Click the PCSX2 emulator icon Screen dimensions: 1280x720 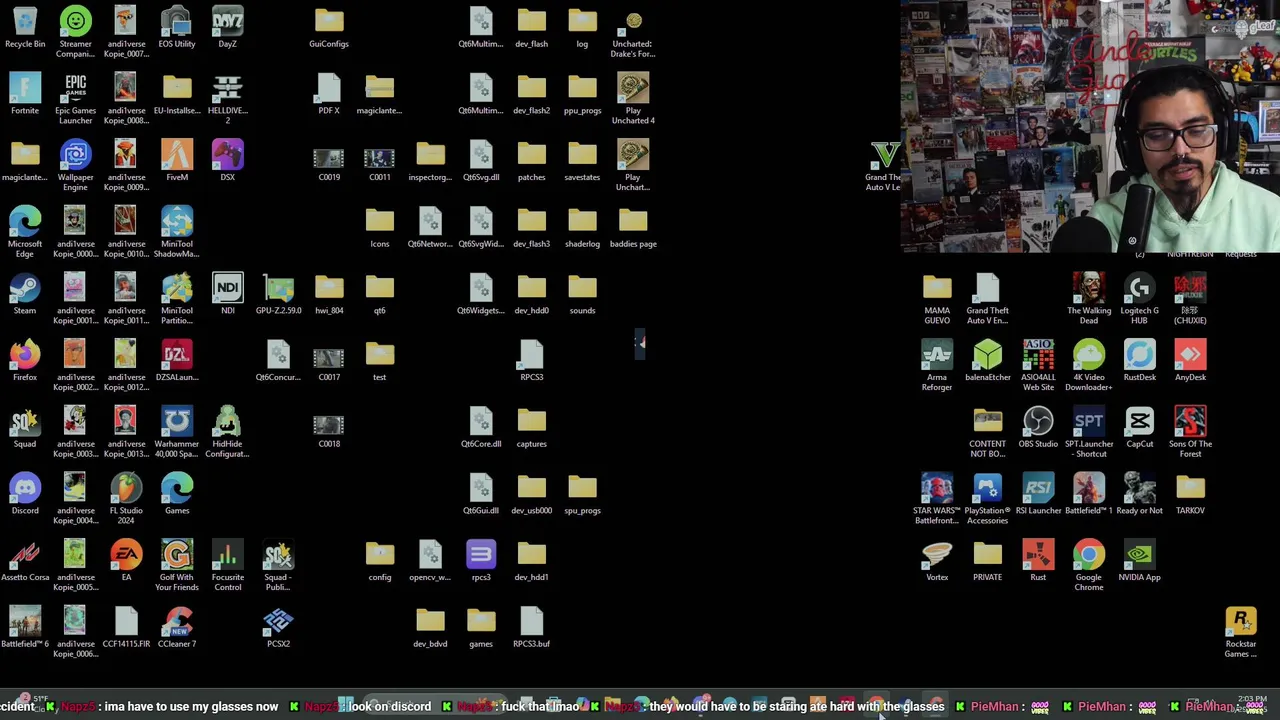click(278, 628)
